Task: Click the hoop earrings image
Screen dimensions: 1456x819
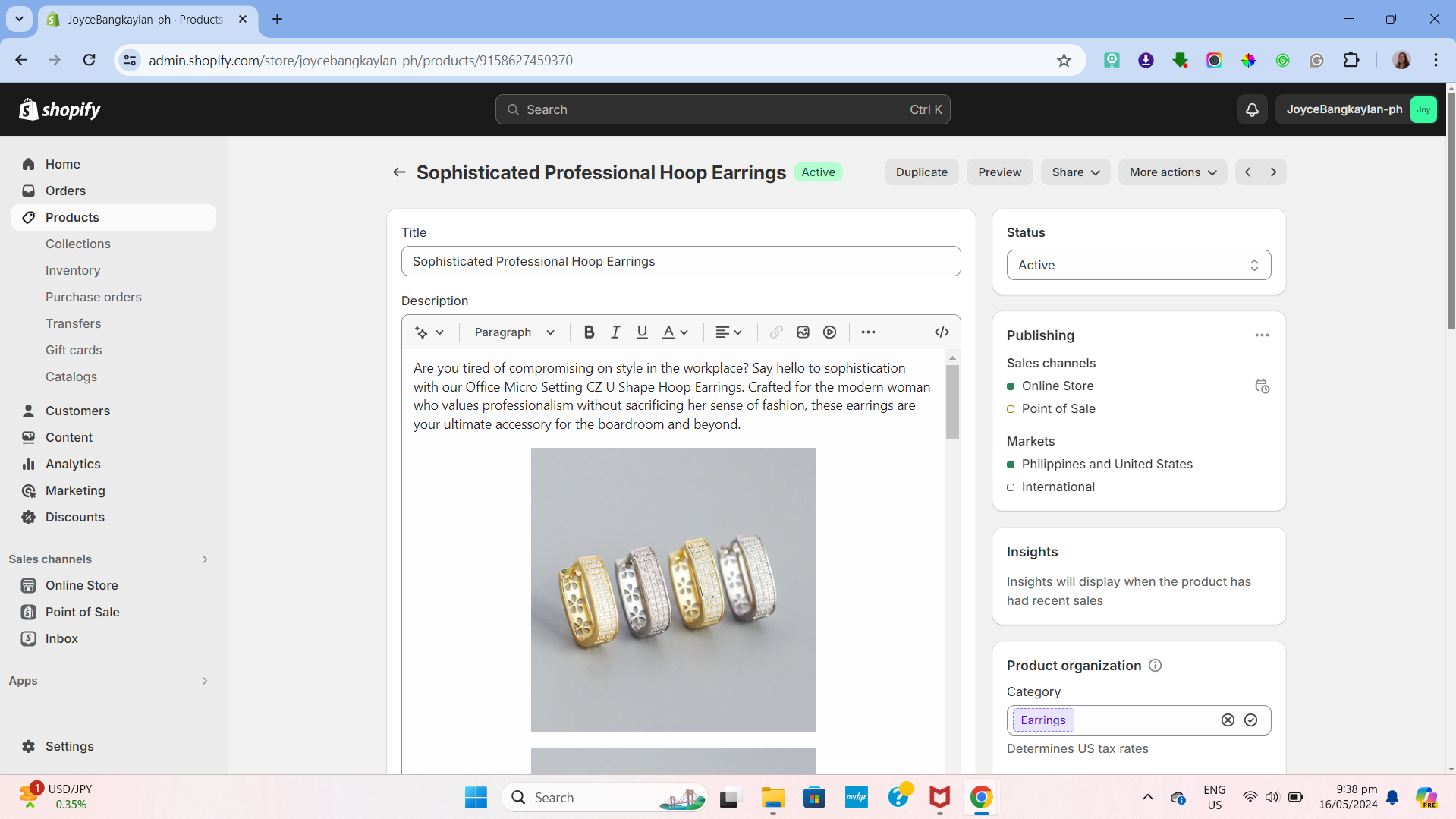Action: click(673, 590)
